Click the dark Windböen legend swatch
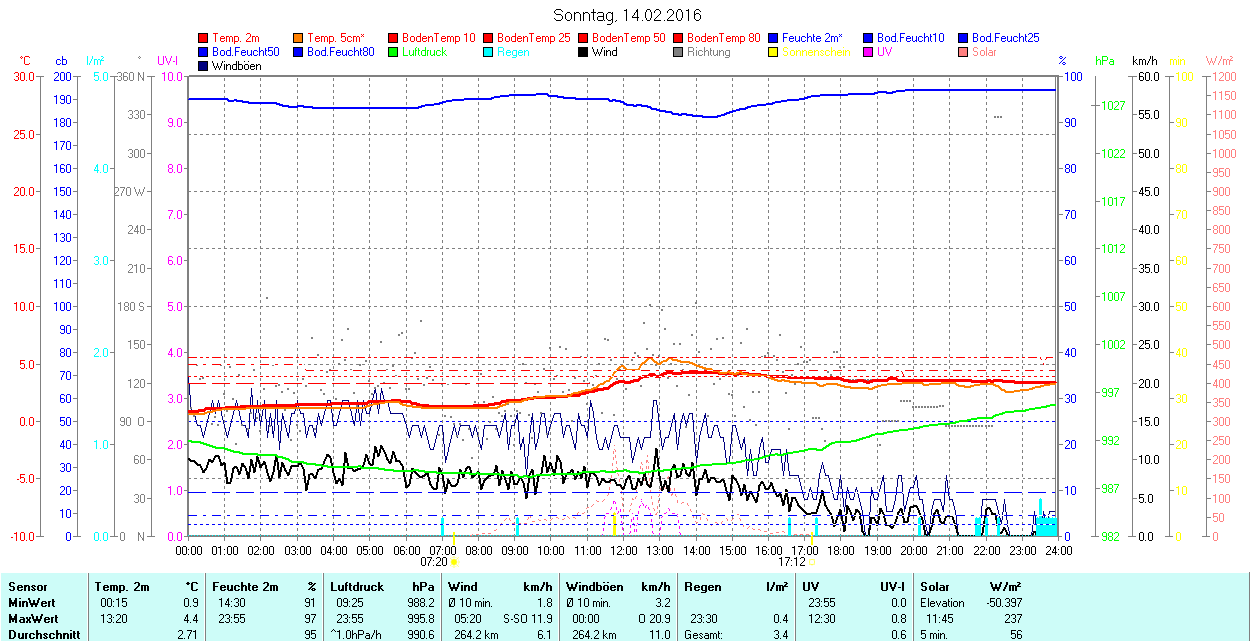Viewport: 1250px width, 641px height. click(x=204, y=66)
